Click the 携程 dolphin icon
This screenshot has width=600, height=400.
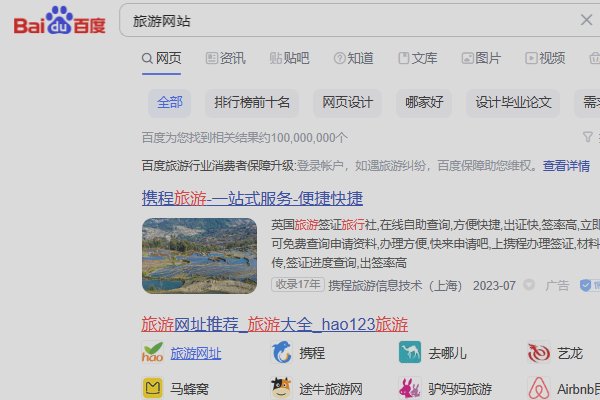click(281, 352)
